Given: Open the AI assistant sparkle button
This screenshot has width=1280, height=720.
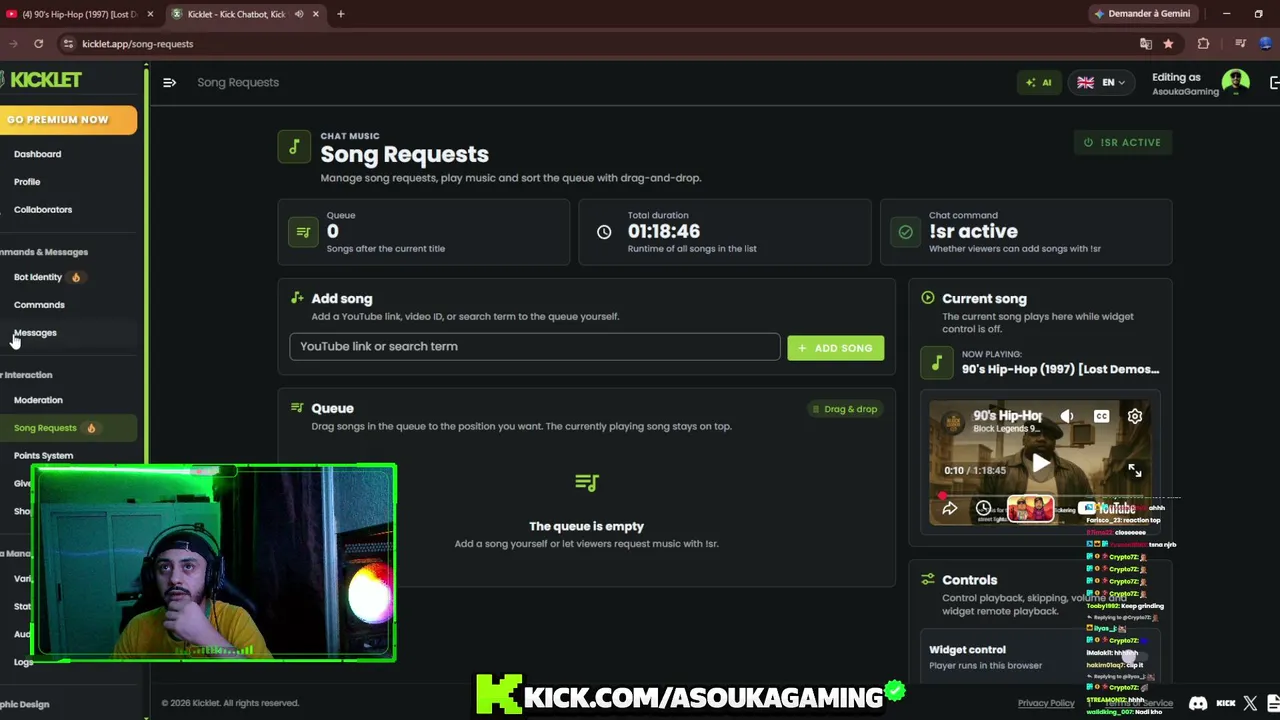Looking at the screenshot, I should tap(1039, 82).
